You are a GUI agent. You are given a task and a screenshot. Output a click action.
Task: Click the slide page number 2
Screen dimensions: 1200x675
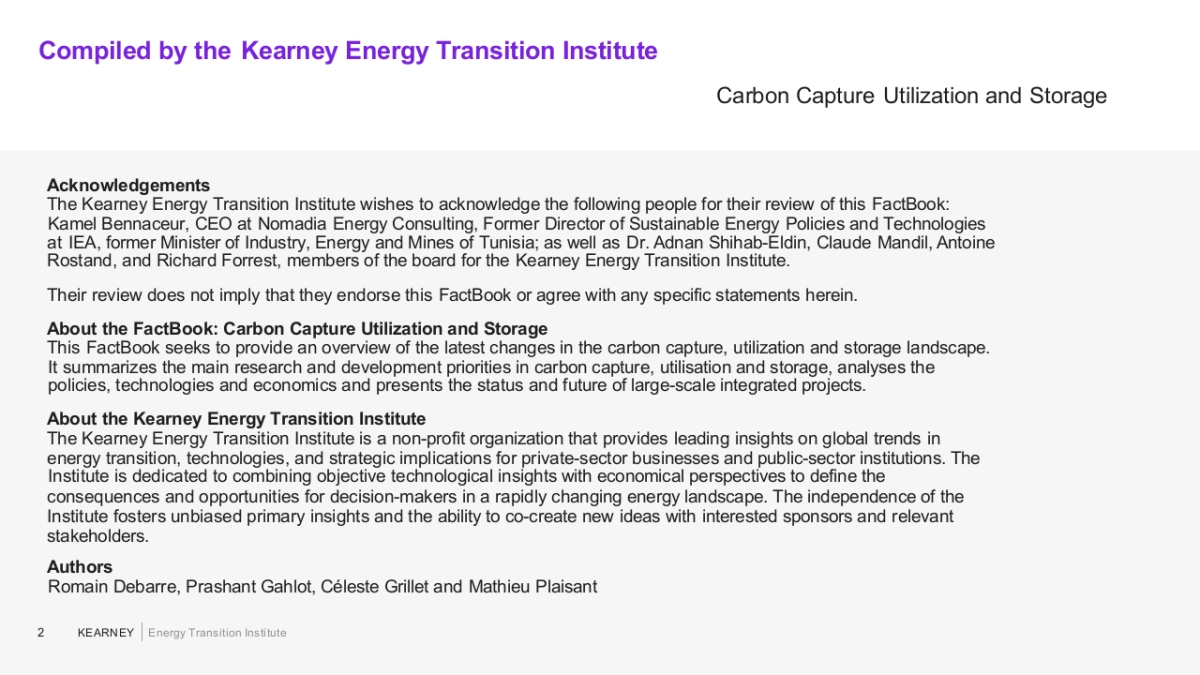(x=40, y=633)
